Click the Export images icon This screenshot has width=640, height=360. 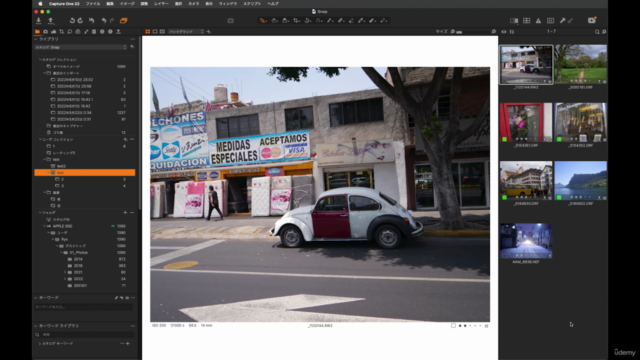coord(51,20)
